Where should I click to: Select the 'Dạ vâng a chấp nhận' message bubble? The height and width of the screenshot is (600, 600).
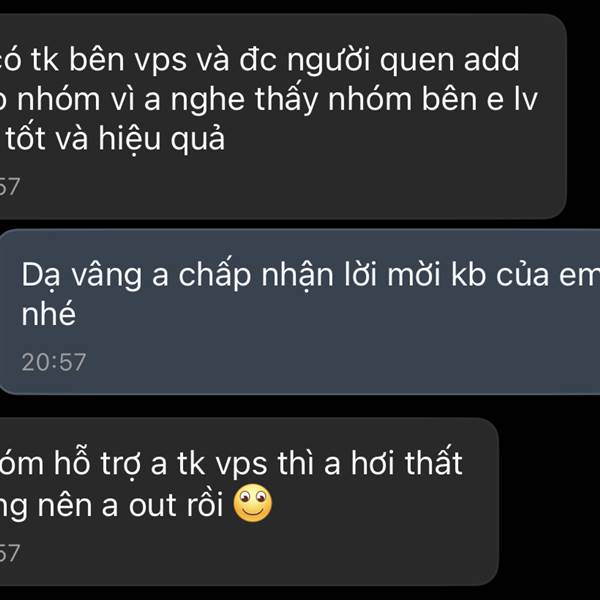coord(300,311)
